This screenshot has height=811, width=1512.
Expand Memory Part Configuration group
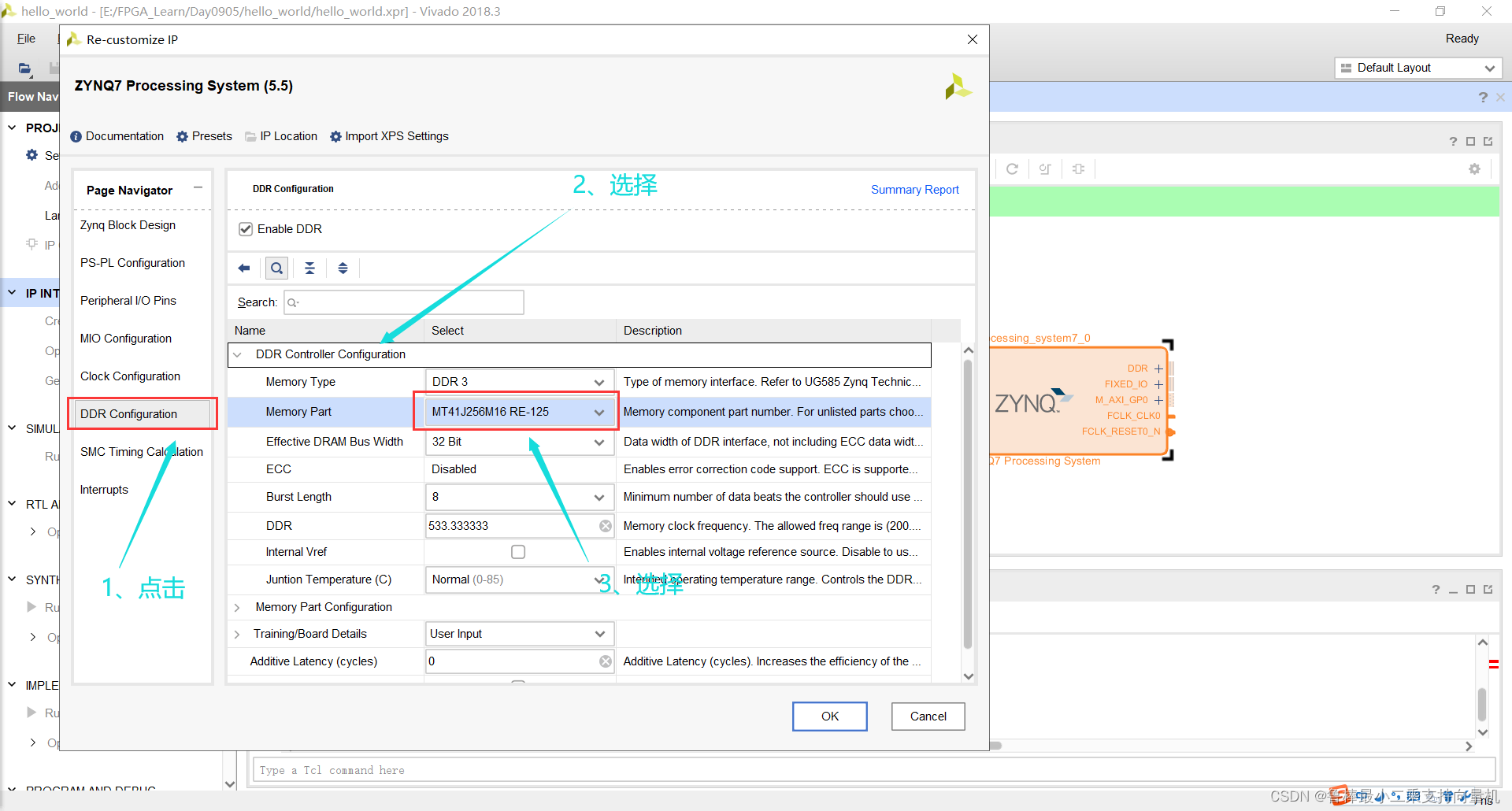(x=237, y=608)
